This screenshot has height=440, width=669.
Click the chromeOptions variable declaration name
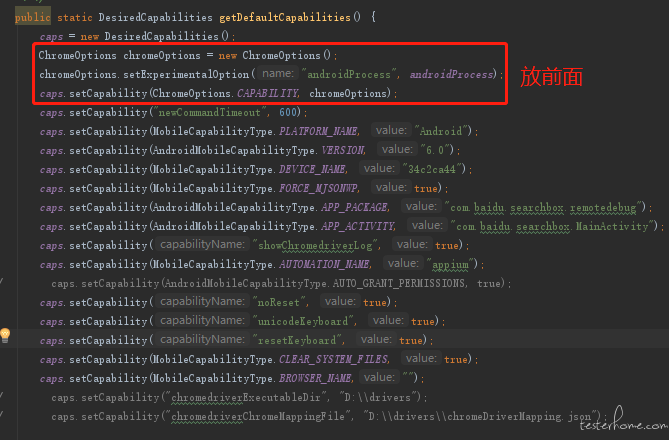tap(162, 55)
